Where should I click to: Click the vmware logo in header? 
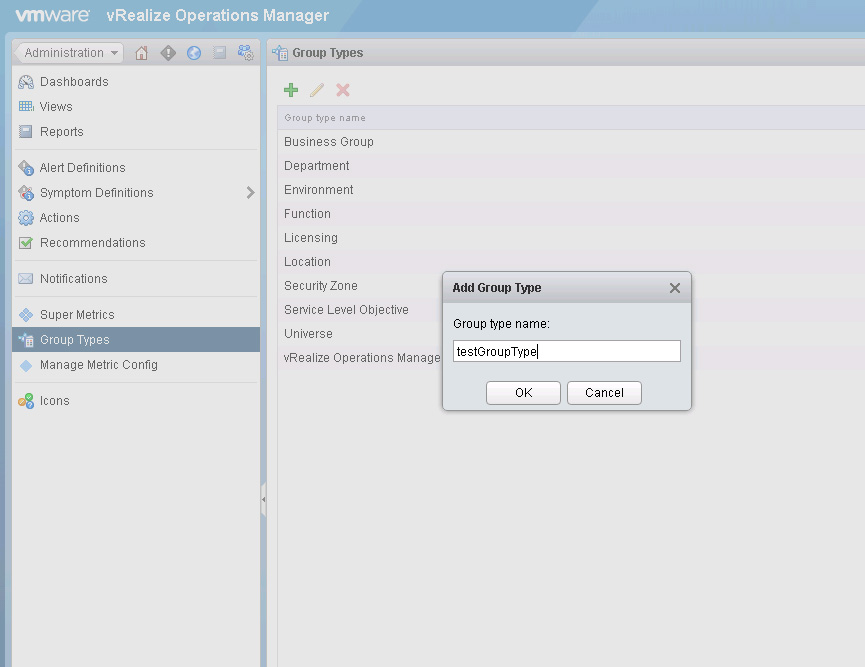pos(52,15)
